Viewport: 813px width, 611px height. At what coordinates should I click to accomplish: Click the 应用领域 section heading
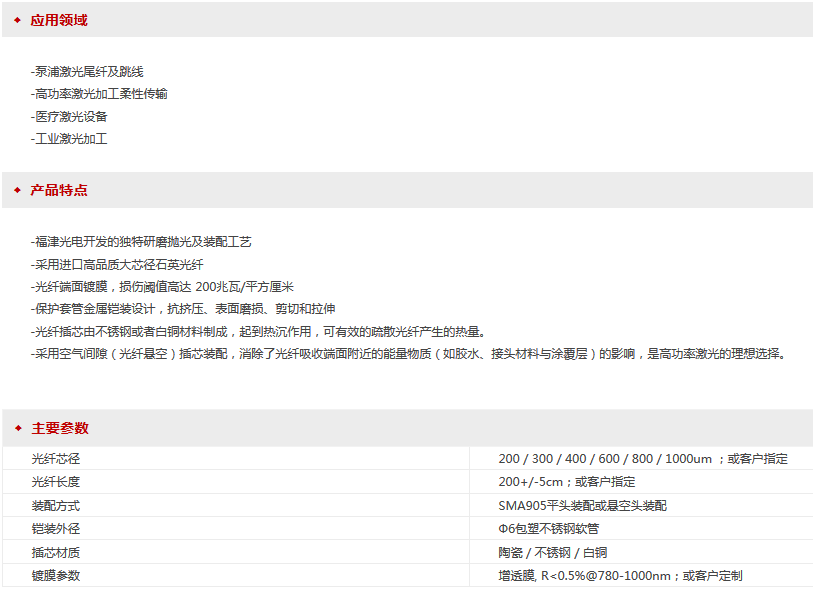[59, 20]
